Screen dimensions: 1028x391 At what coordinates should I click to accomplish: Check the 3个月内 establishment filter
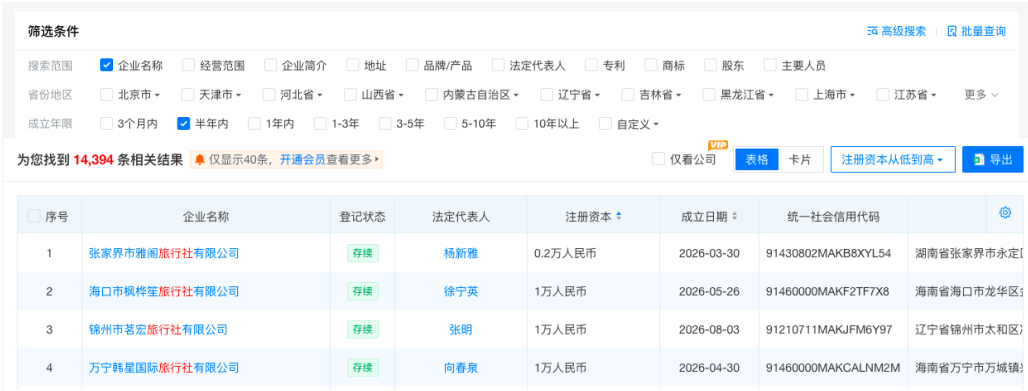[x=107, y=123]
